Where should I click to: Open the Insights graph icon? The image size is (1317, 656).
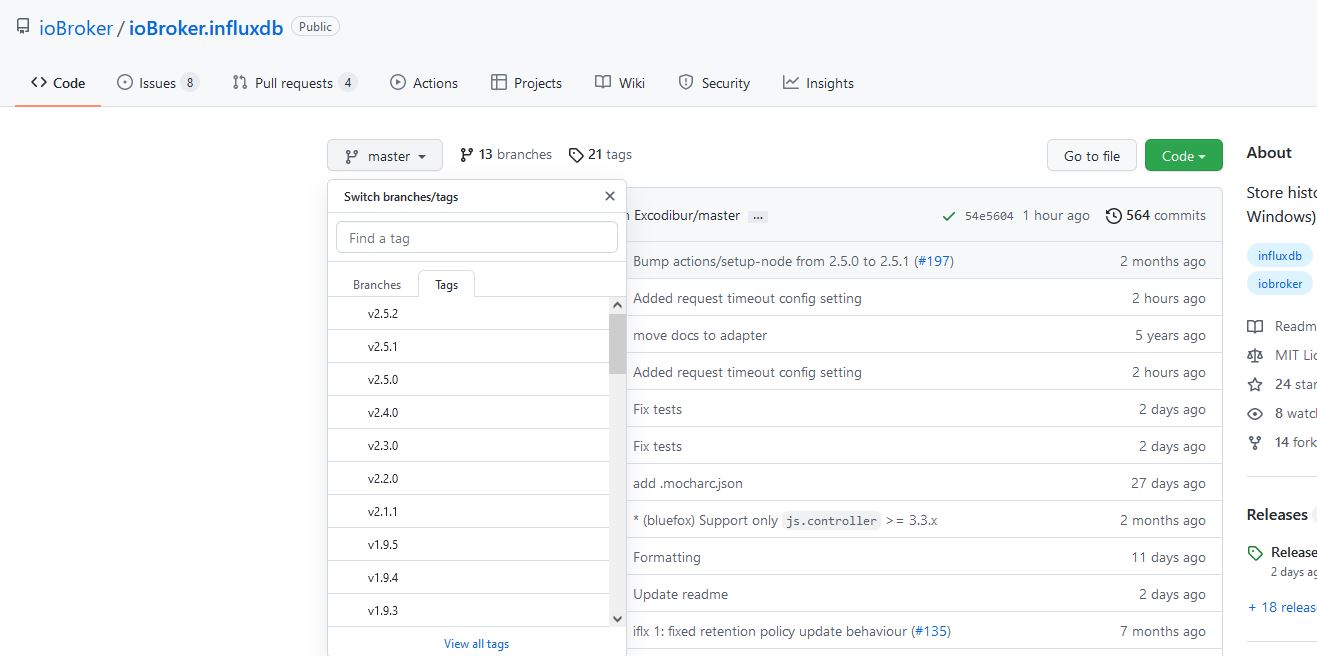(791, 83)
